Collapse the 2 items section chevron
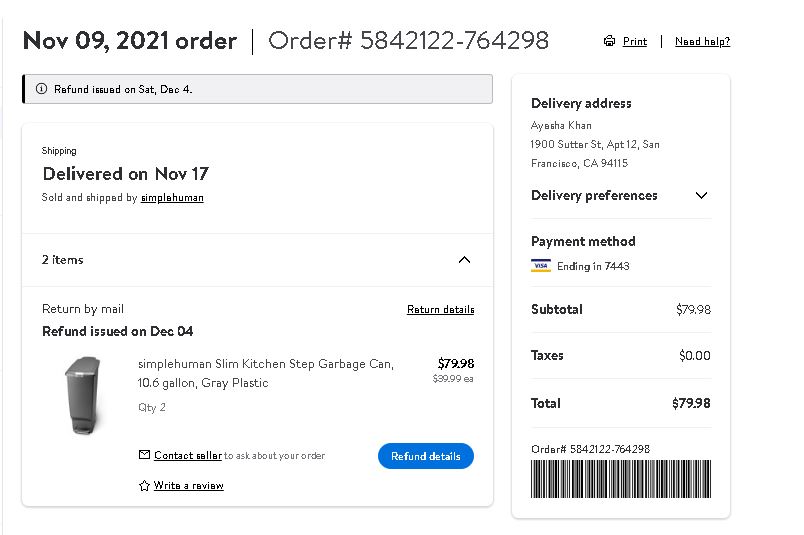The width and height of the screenshot is (804, 535). (464, 260)
